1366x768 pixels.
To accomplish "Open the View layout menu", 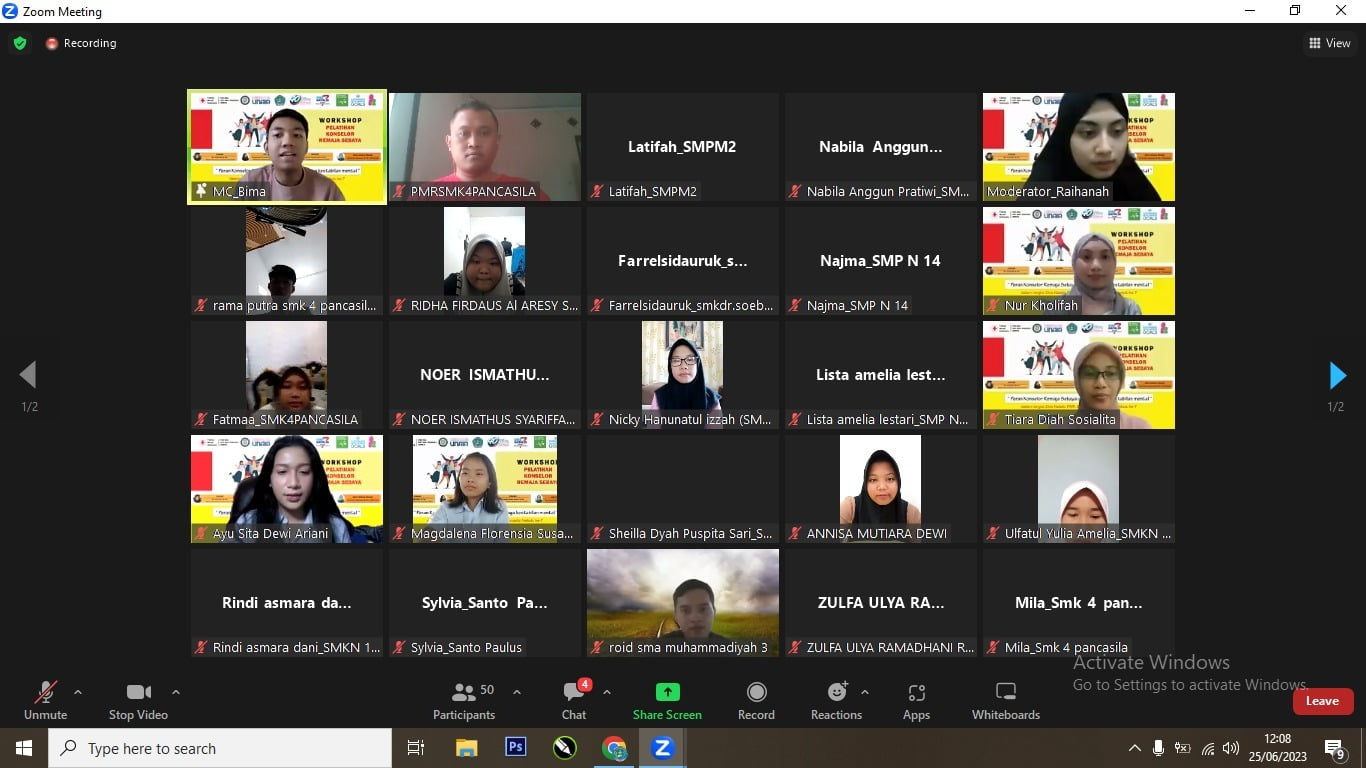I will click(1330, 43).
